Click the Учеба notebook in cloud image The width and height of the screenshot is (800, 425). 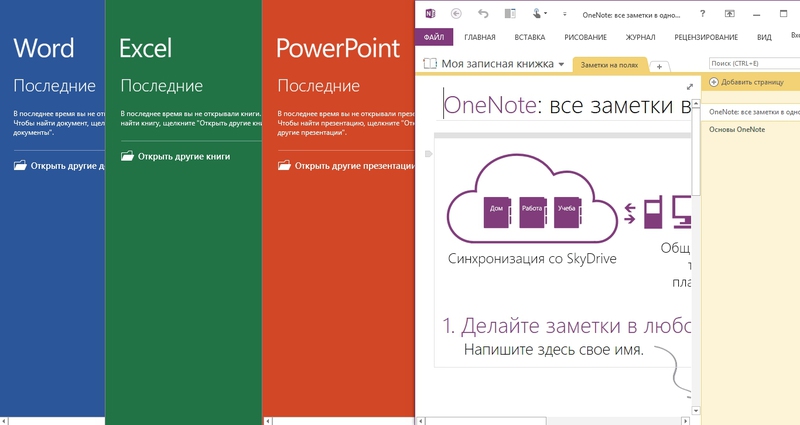tap(567, 212)
